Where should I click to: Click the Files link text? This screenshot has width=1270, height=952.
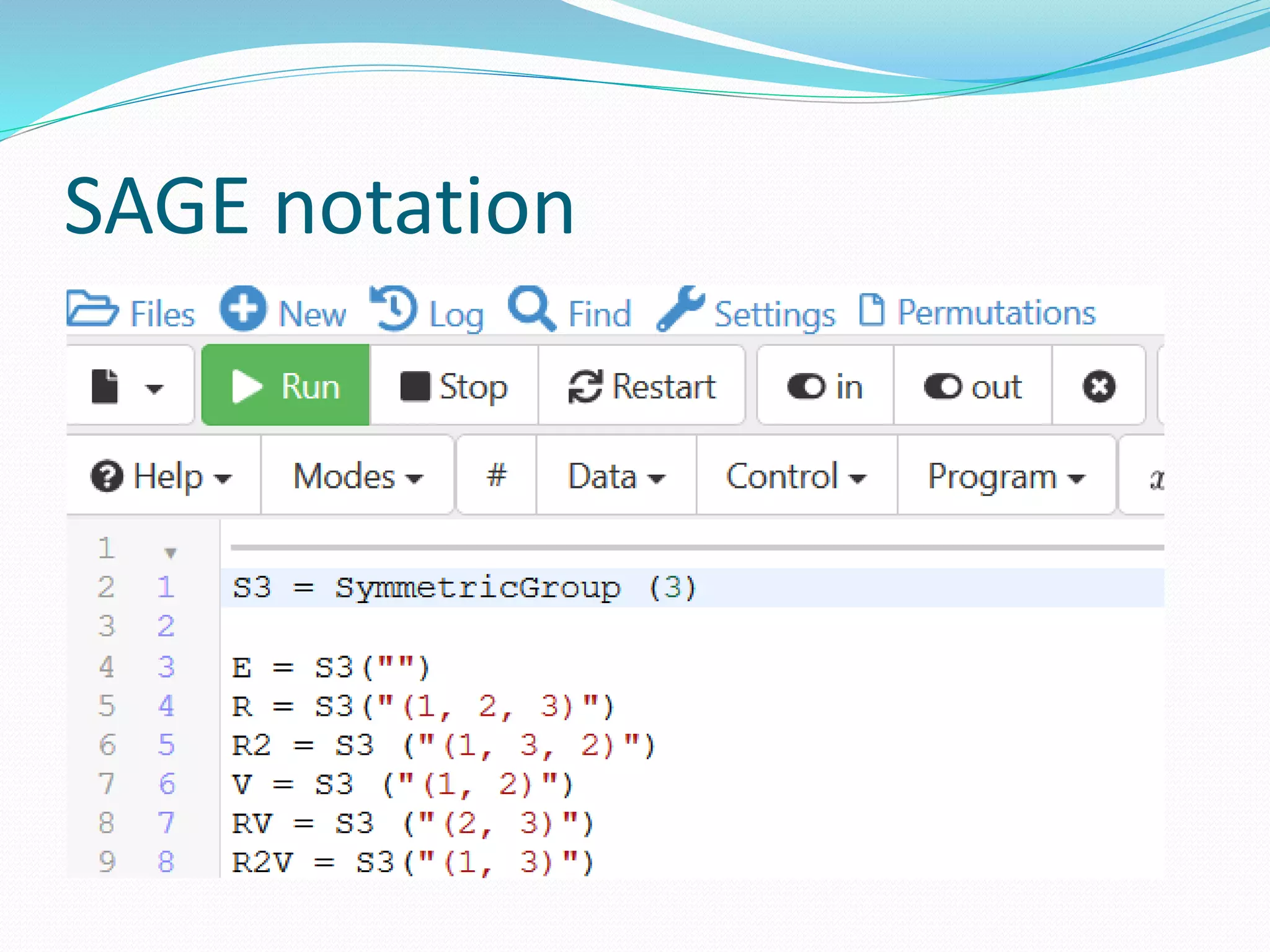point(162,314)
